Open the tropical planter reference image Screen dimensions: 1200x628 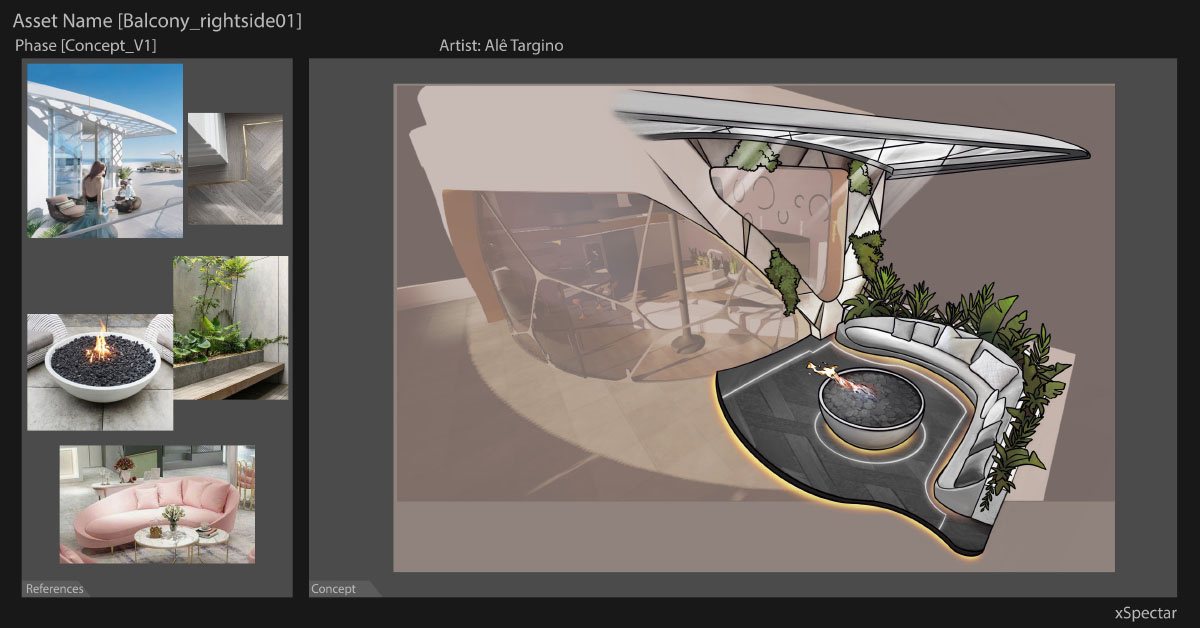tap(230, 327)
